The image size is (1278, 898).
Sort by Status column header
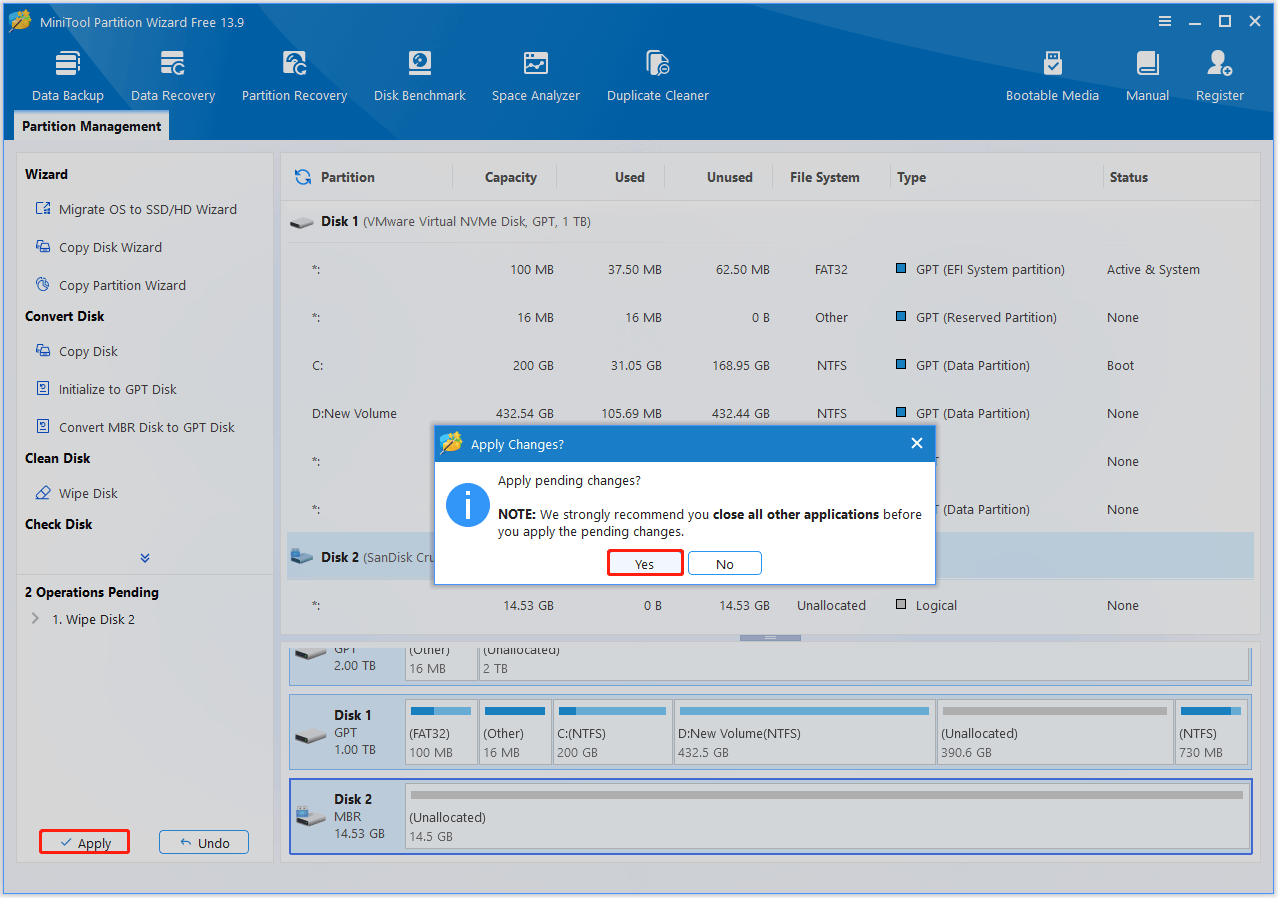1128,177
